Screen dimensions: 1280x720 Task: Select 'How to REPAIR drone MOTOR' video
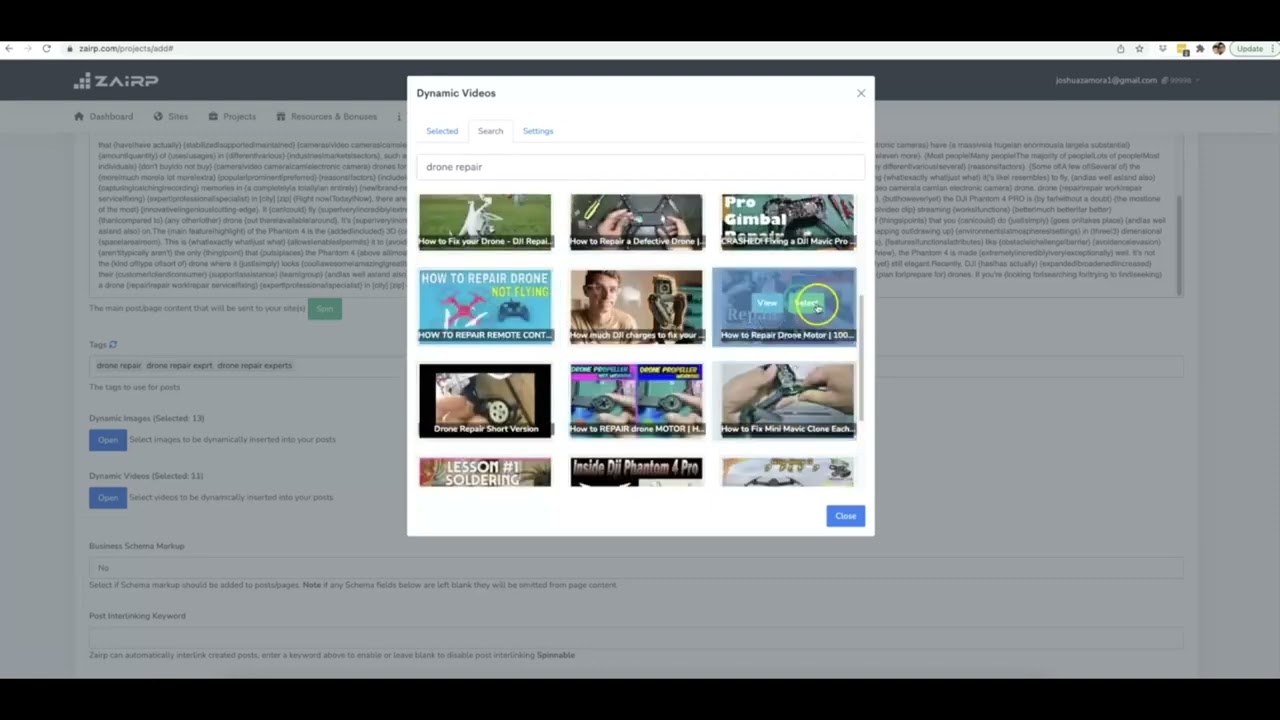(x=636, y=400)
